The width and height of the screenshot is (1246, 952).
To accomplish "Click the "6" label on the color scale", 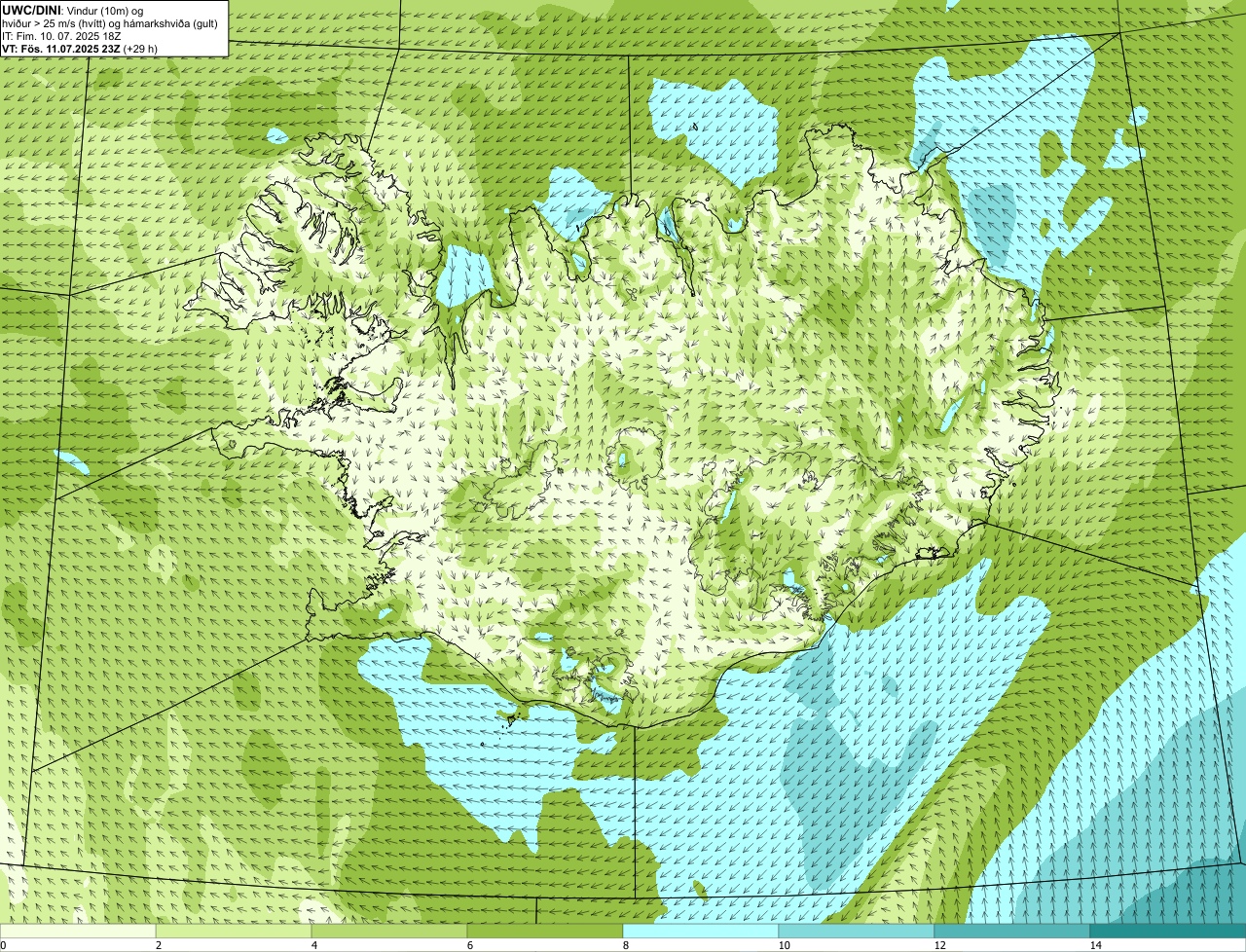I will tap(469, 945).
